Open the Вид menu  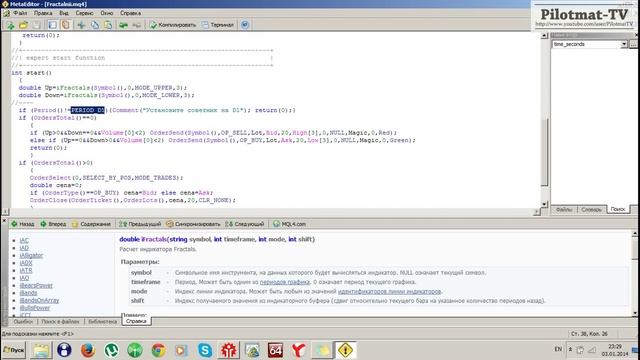coord(64,13)
